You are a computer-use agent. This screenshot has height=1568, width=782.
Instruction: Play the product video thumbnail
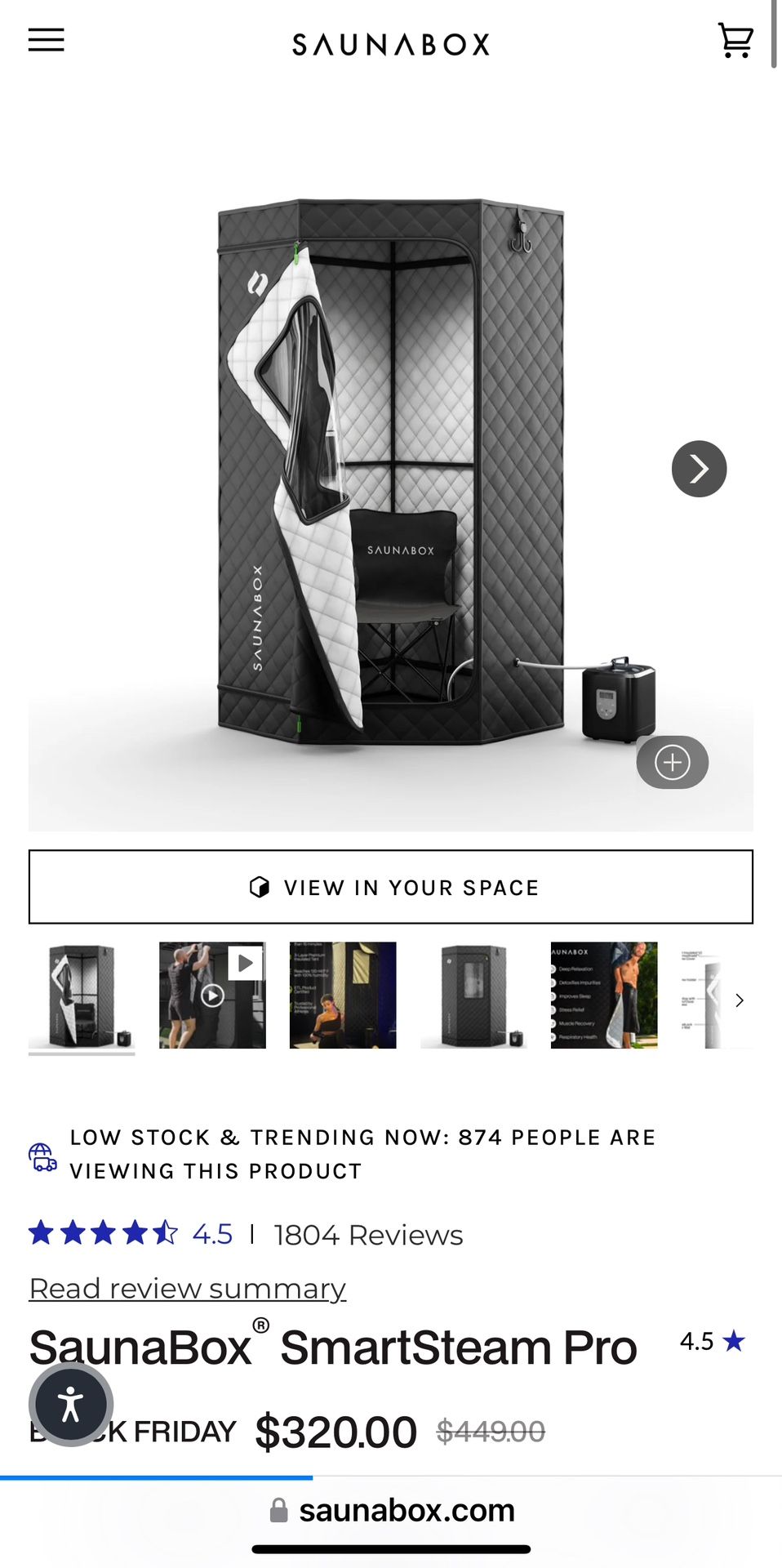(x=212, y=996)
